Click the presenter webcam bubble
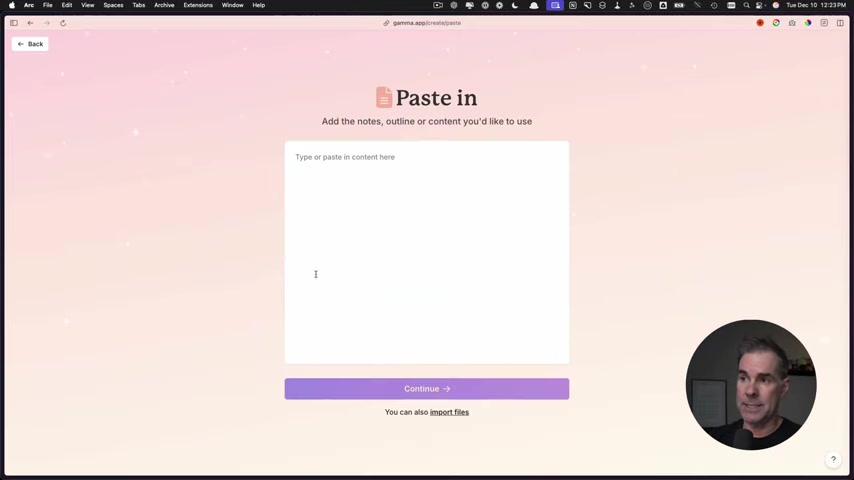The height and width of the screenshot is (480, 854). coord(751,385)
